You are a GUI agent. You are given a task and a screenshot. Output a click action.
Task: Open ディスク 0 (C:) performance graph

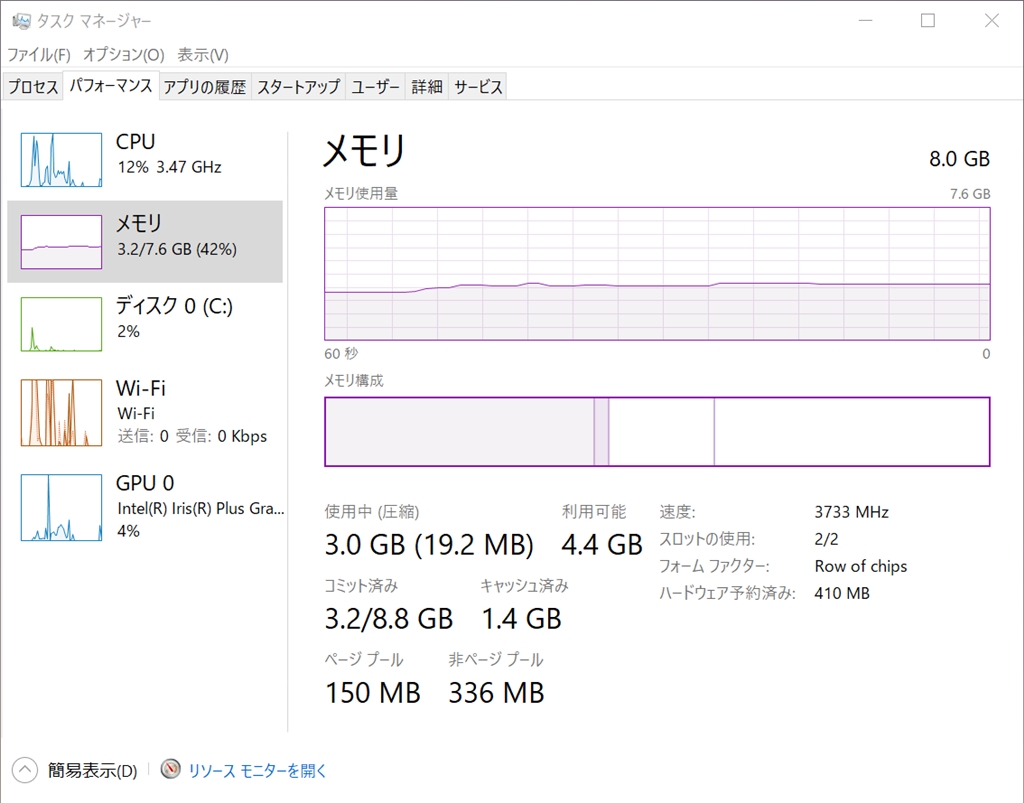click(61, 324)
